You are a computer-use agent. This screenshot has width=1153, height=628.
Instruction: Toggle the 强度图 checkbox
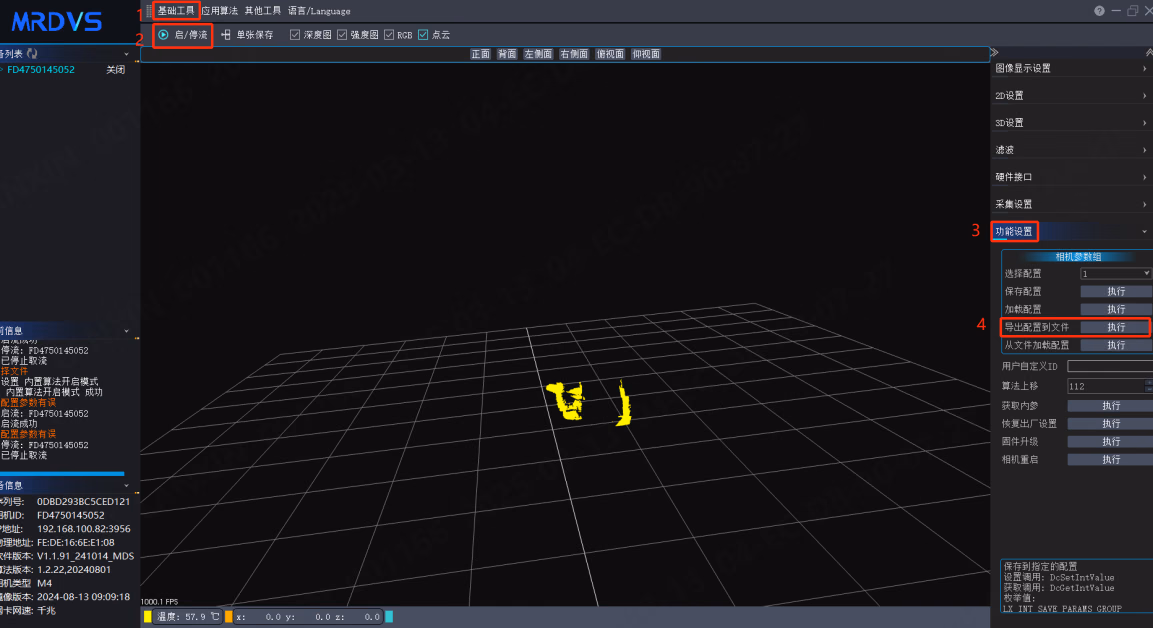tap(342, 35)
